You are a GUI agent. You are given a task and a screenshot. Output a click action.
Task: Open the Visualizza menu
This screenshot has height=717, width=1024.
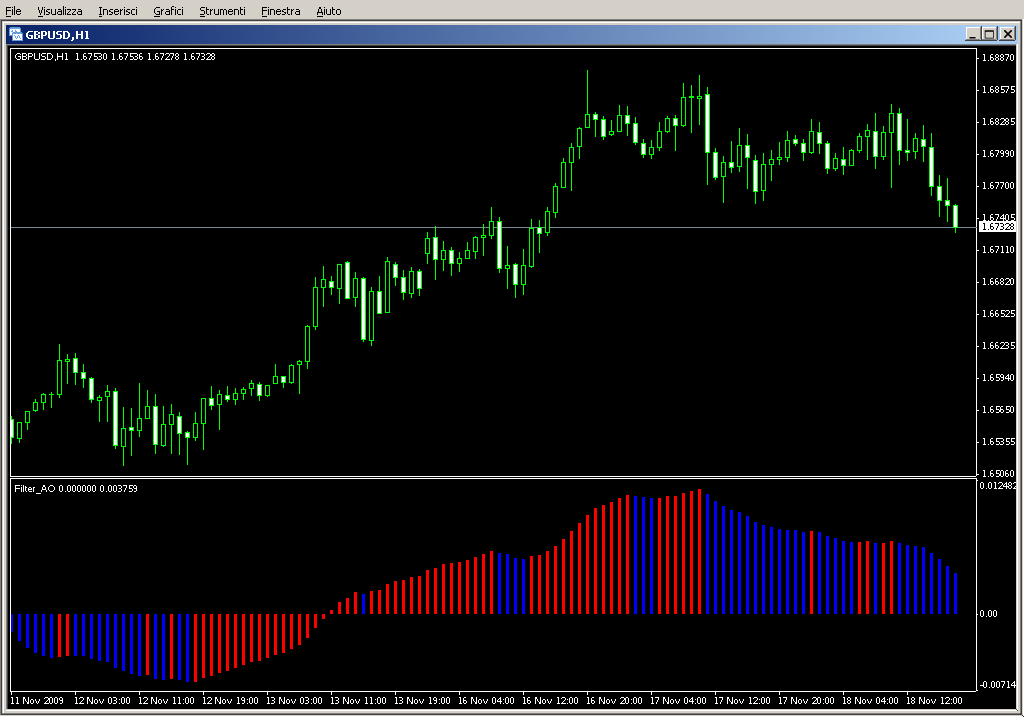tap(59, 11)
